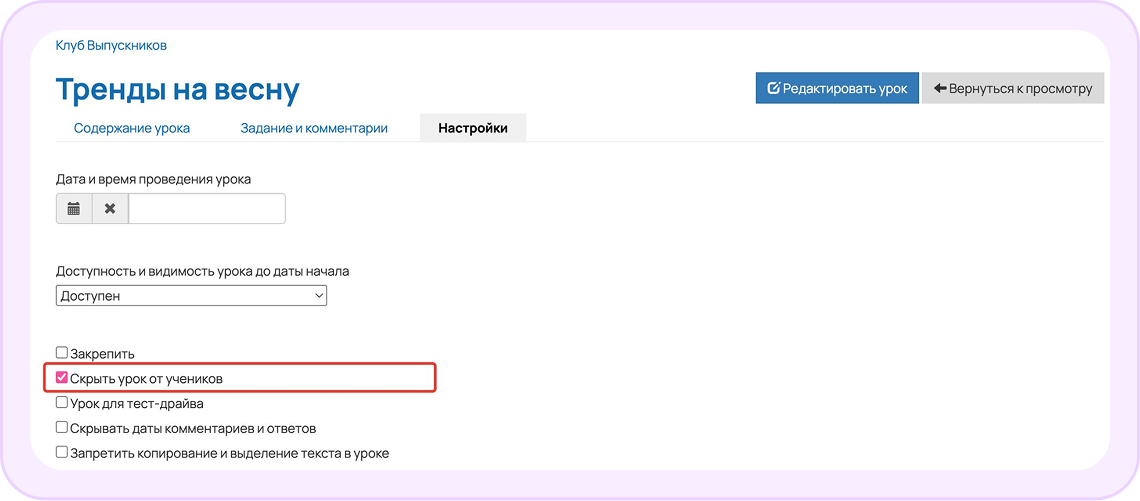The image size is (1140, 501).
Task: Click the Редактировать урок button
Action: coord(837,89)
